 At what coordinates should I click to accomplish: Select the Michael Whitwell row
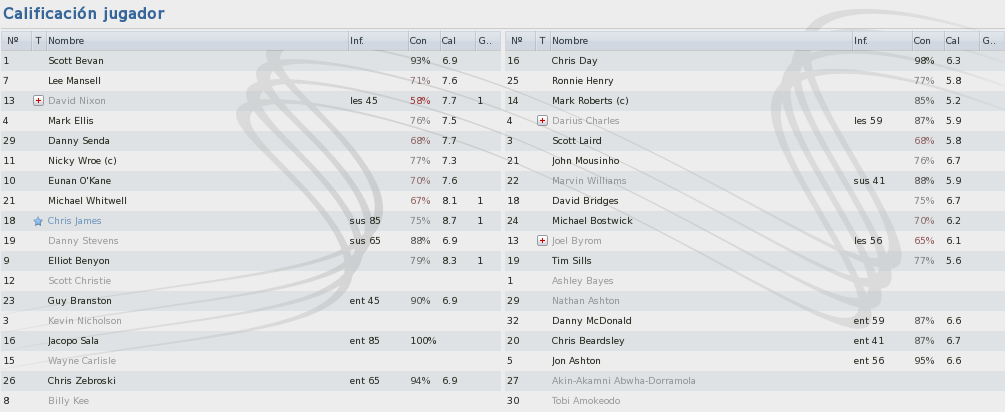click(251, 201)
